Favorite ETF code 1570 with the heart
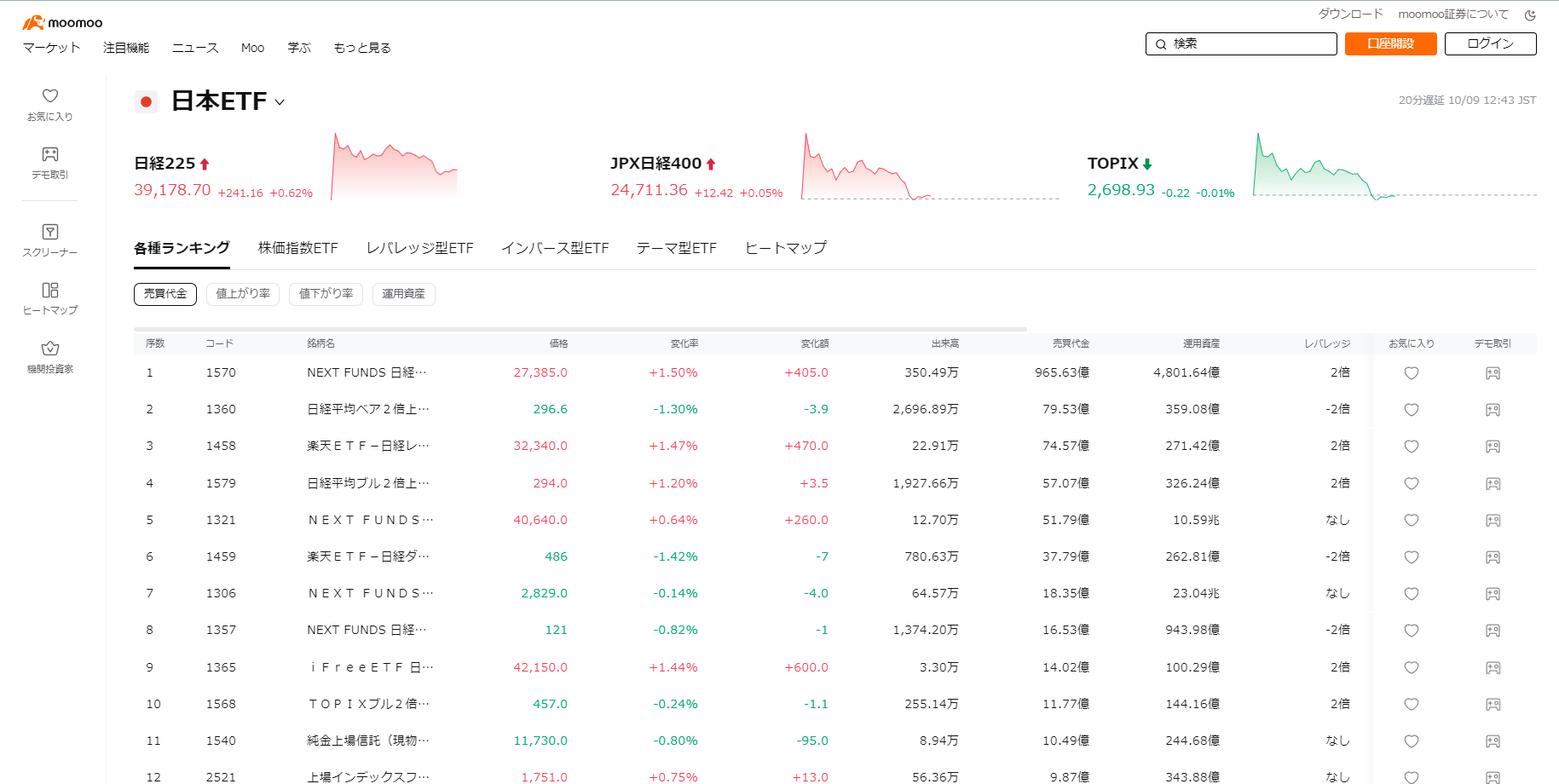 pyautogui.click(x=1411, y=372)
